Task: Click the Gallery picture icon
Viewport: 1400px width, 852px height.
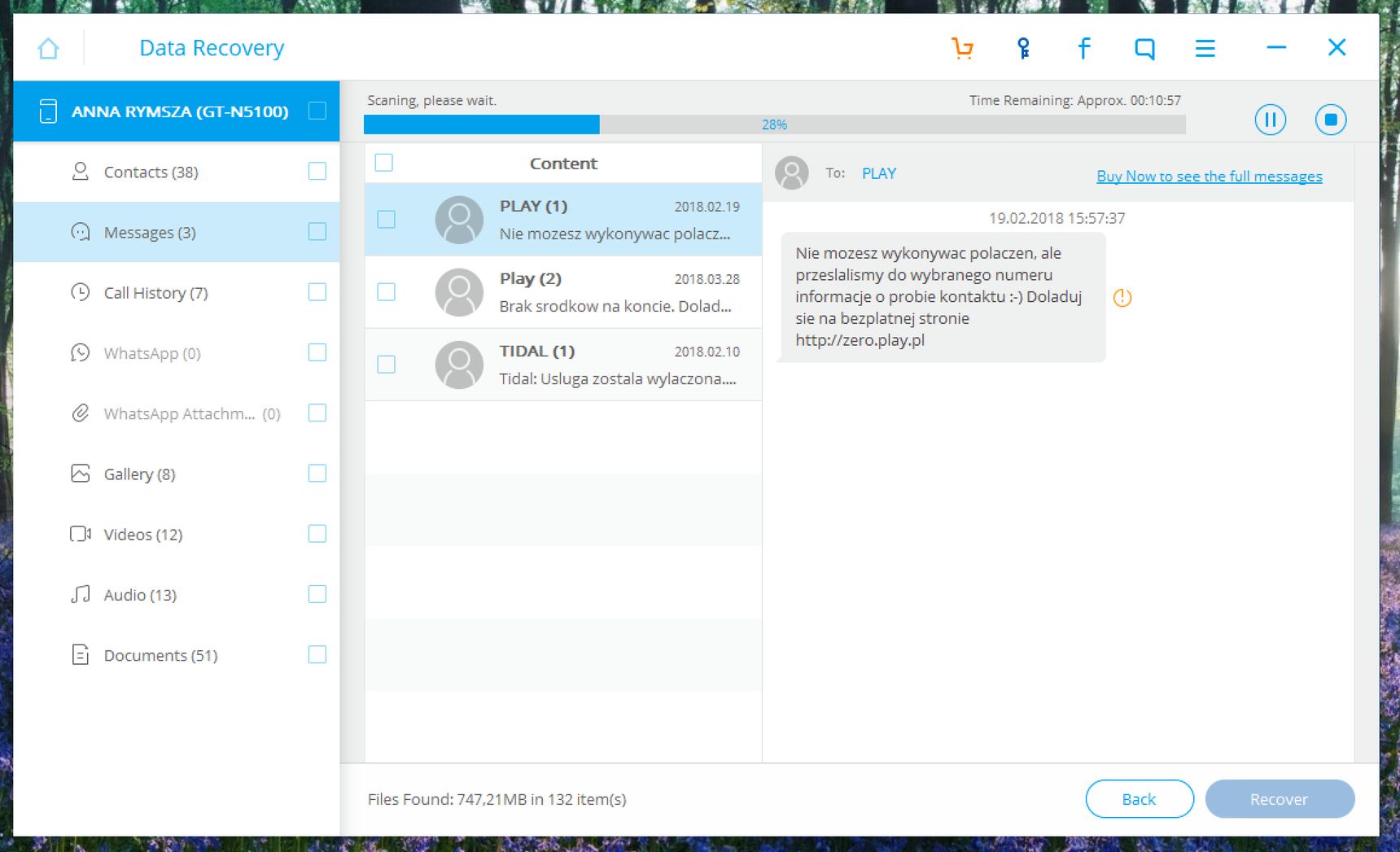Action: (x=80, y=474)
